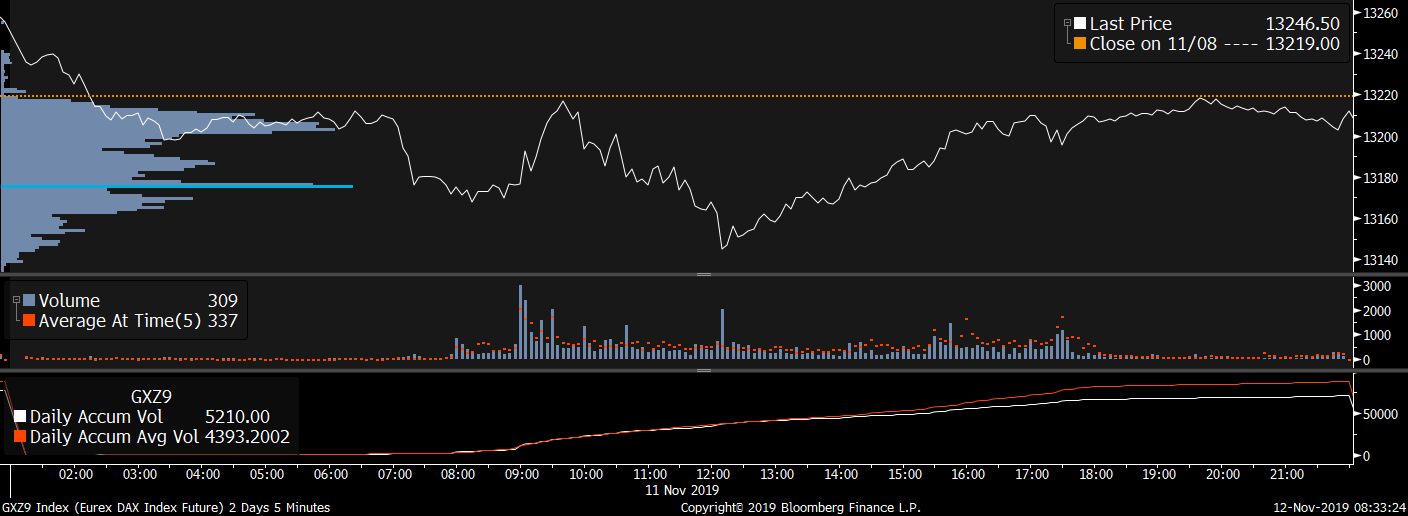This screenshot has height=516, width=1408.
Task: Click the 13220 price axis label
Action: point(1382,95)
